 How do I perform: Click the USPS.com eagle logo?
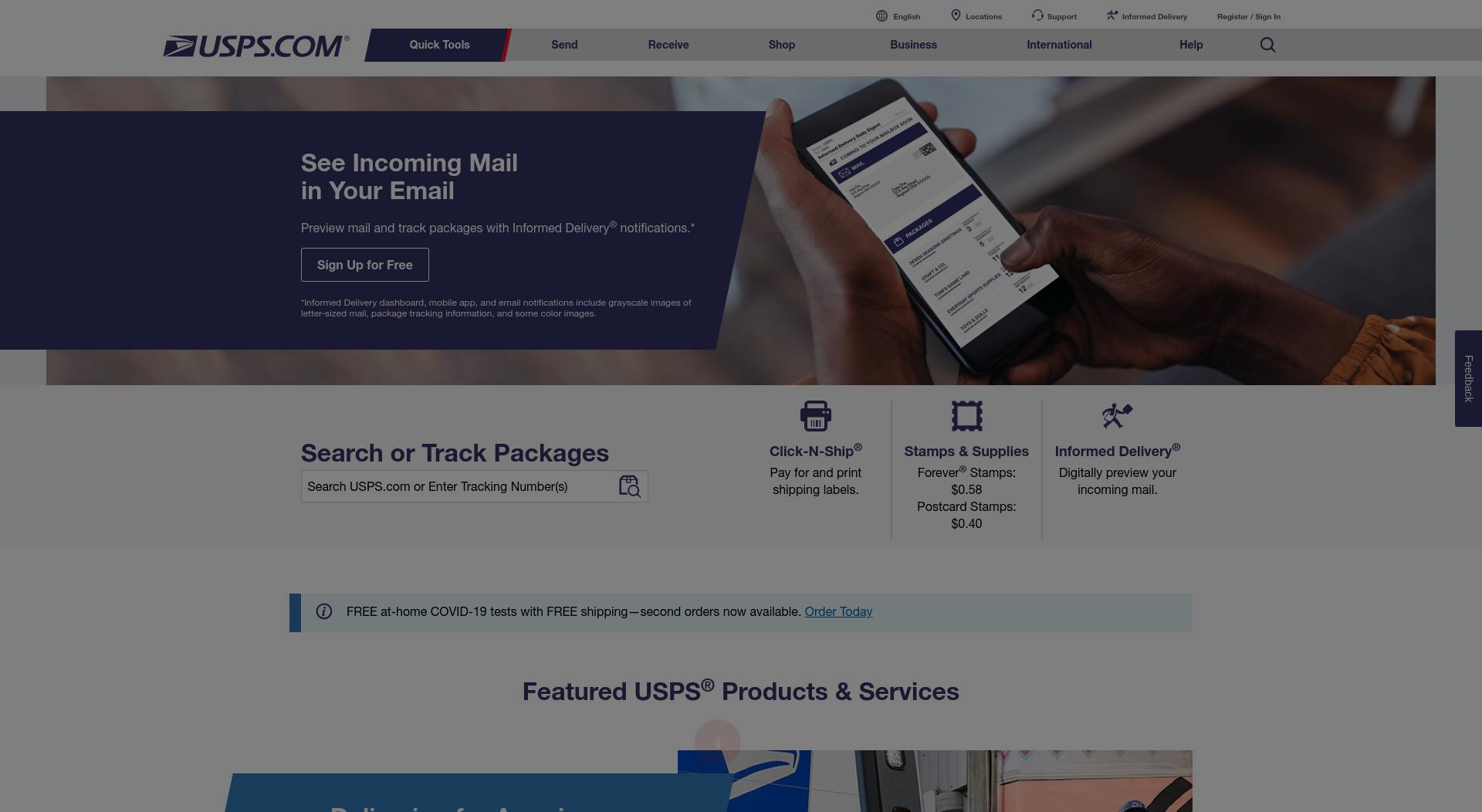pos(255,46)
